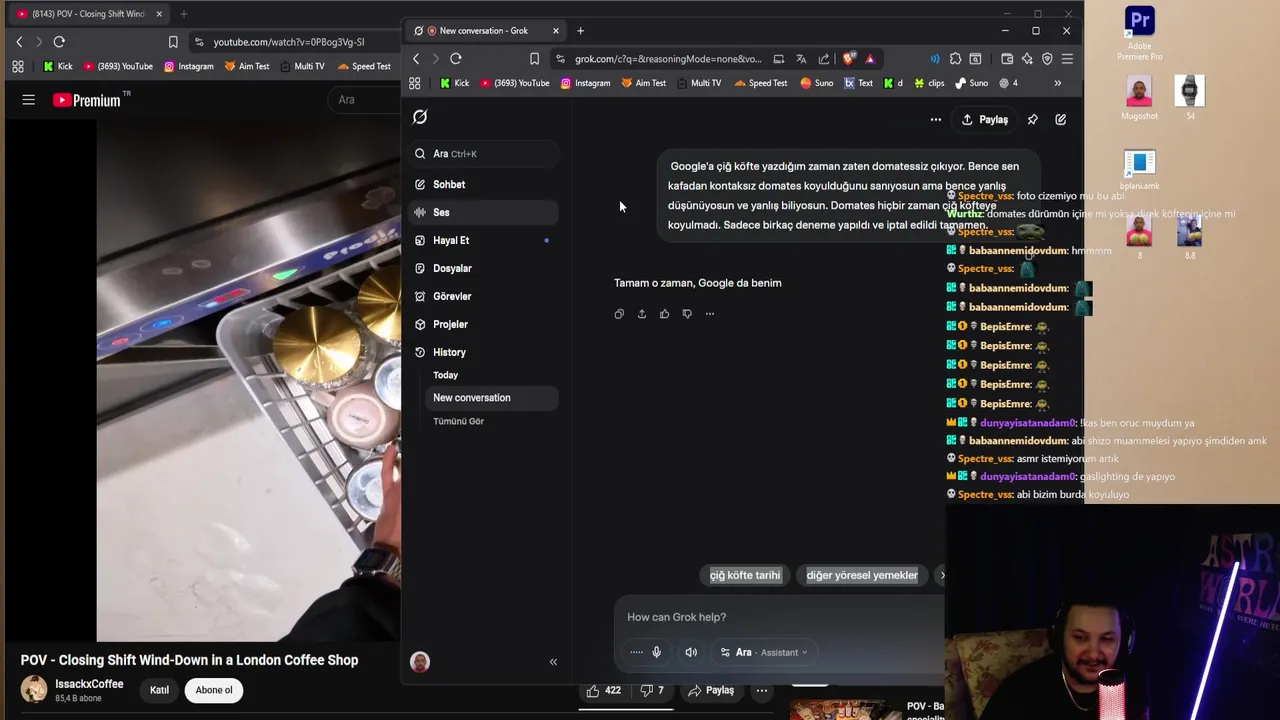Click the Brave shields lion icon
The width and height of the screenshot is (1280, 720).
849,59
